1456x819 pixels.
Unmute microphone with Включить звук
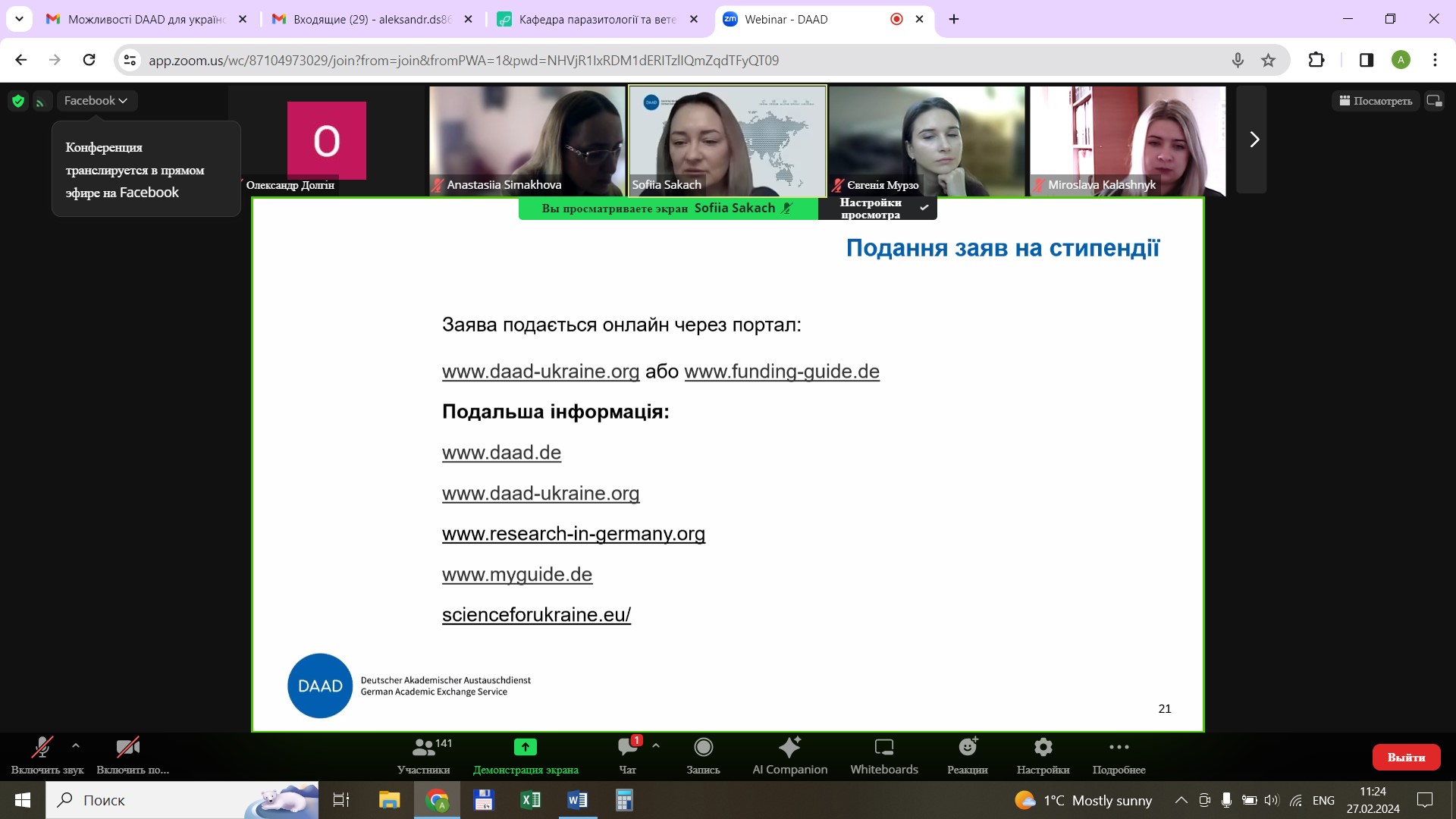(x=47, y=755)
